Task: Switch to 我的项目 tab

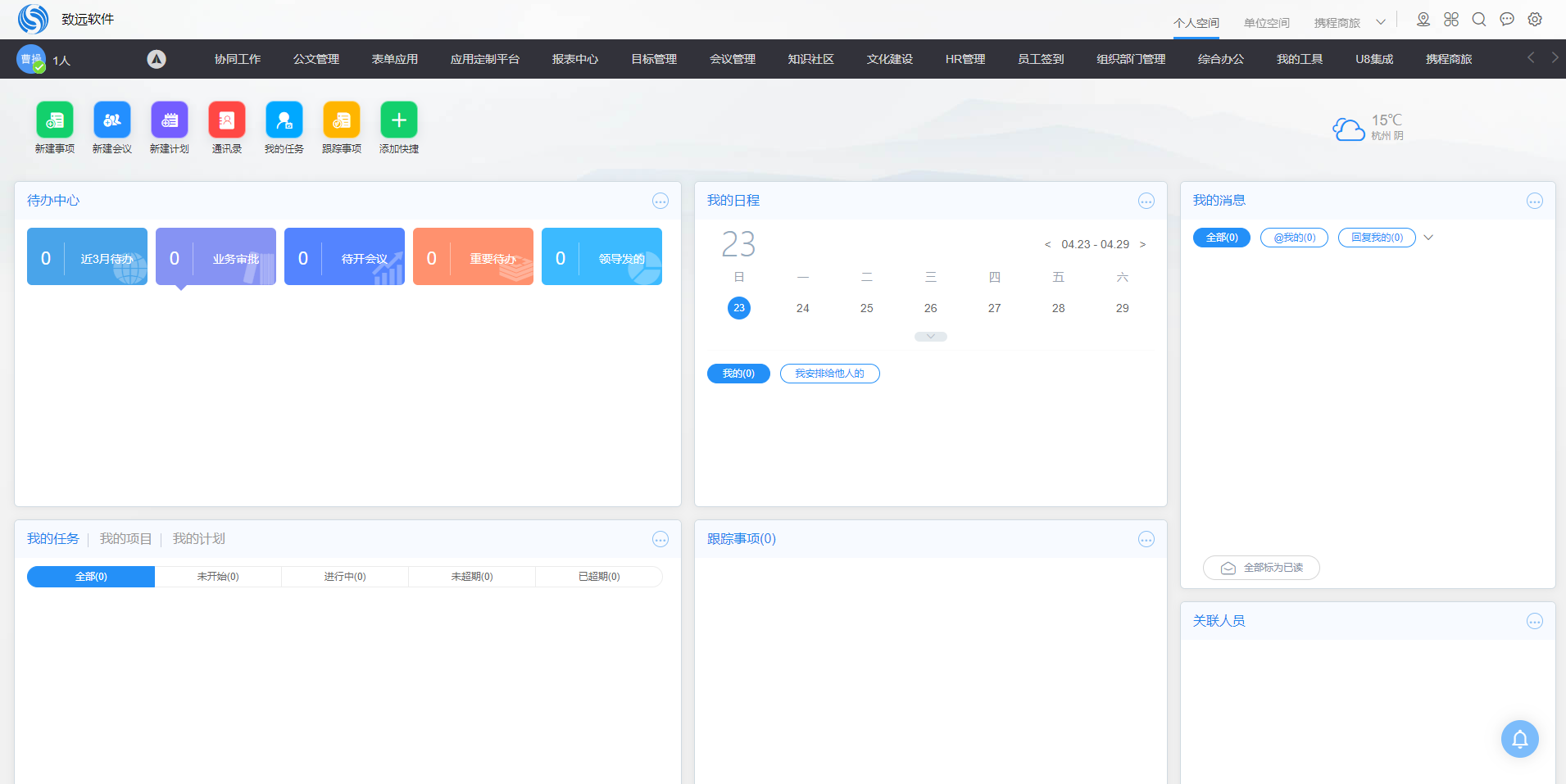Action: pos(125,539)
